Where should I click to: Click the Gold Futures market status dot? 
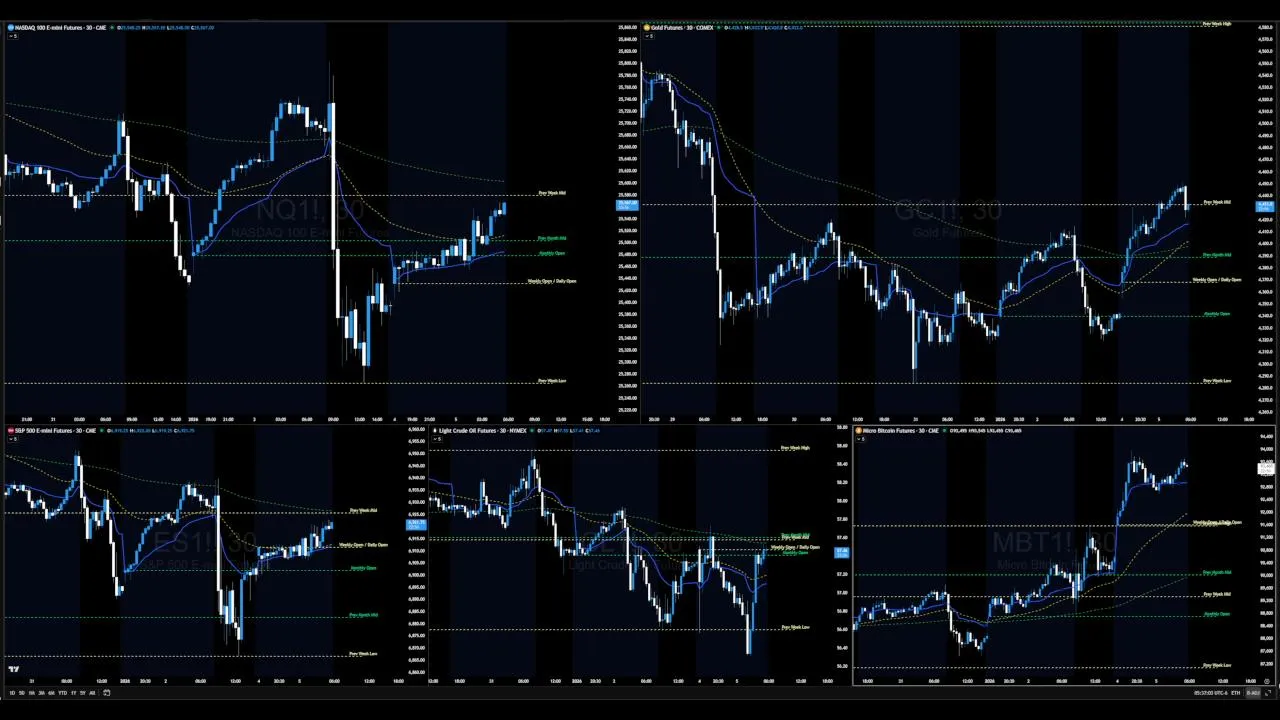coord(719,27)
